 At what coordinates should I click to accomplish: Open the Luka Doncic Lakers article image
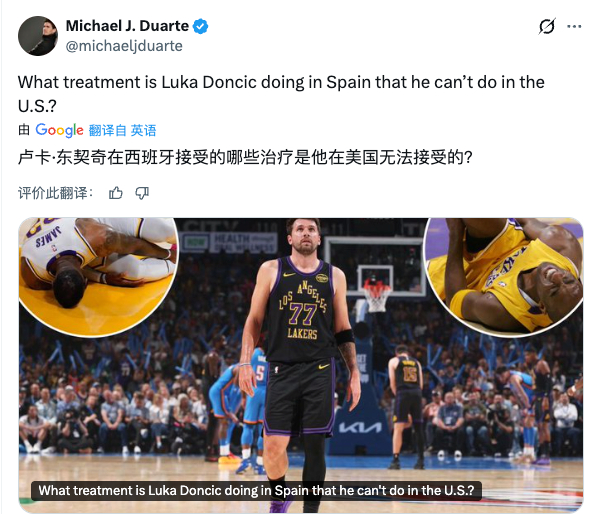(301, 365)
